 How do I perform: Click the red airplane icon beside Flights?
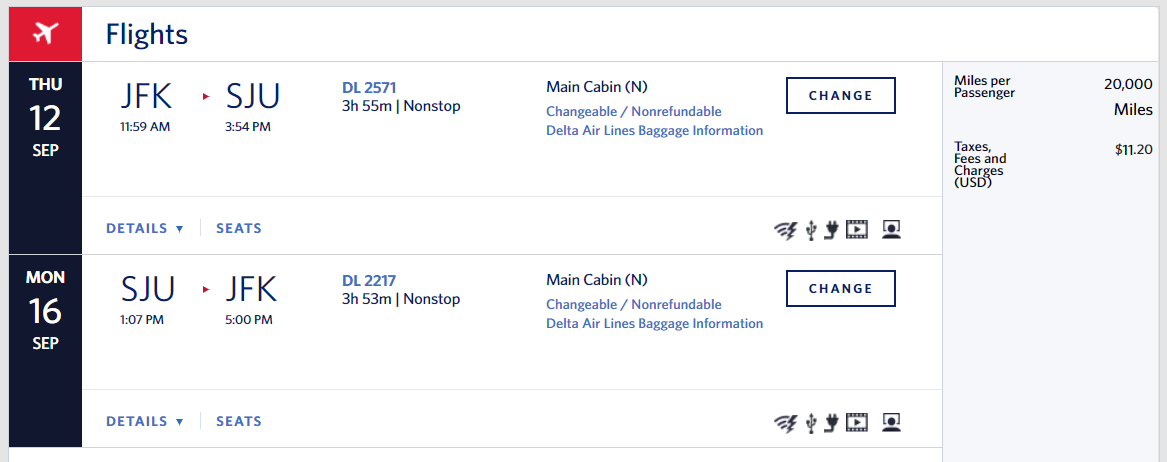(x=45, y=34)
